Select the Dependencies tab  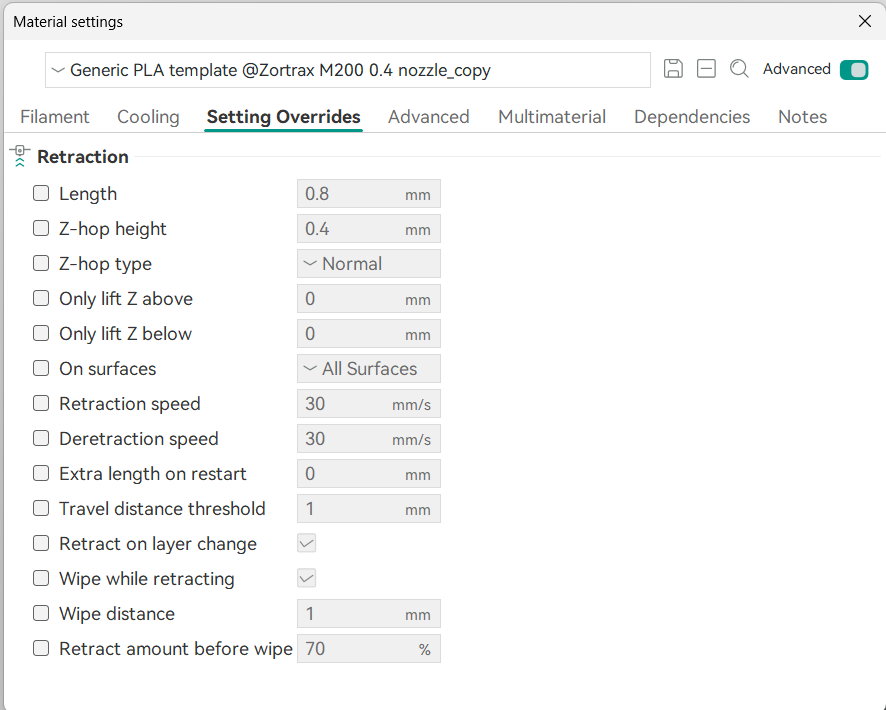tap(692, 117)
